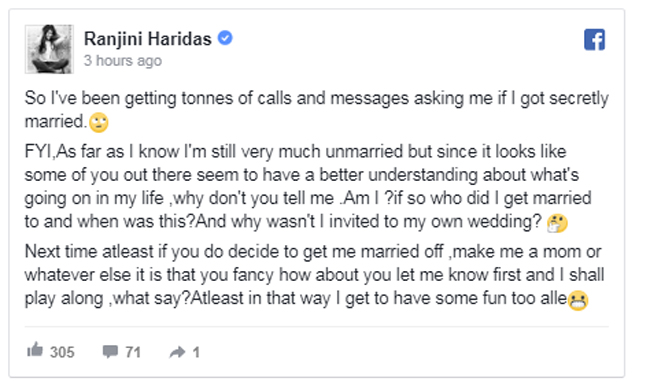Image resolution: width=650 pixels, height=389 pixels.
Task: Click the first paragraph about secretly married
Action: coord(316,110)
